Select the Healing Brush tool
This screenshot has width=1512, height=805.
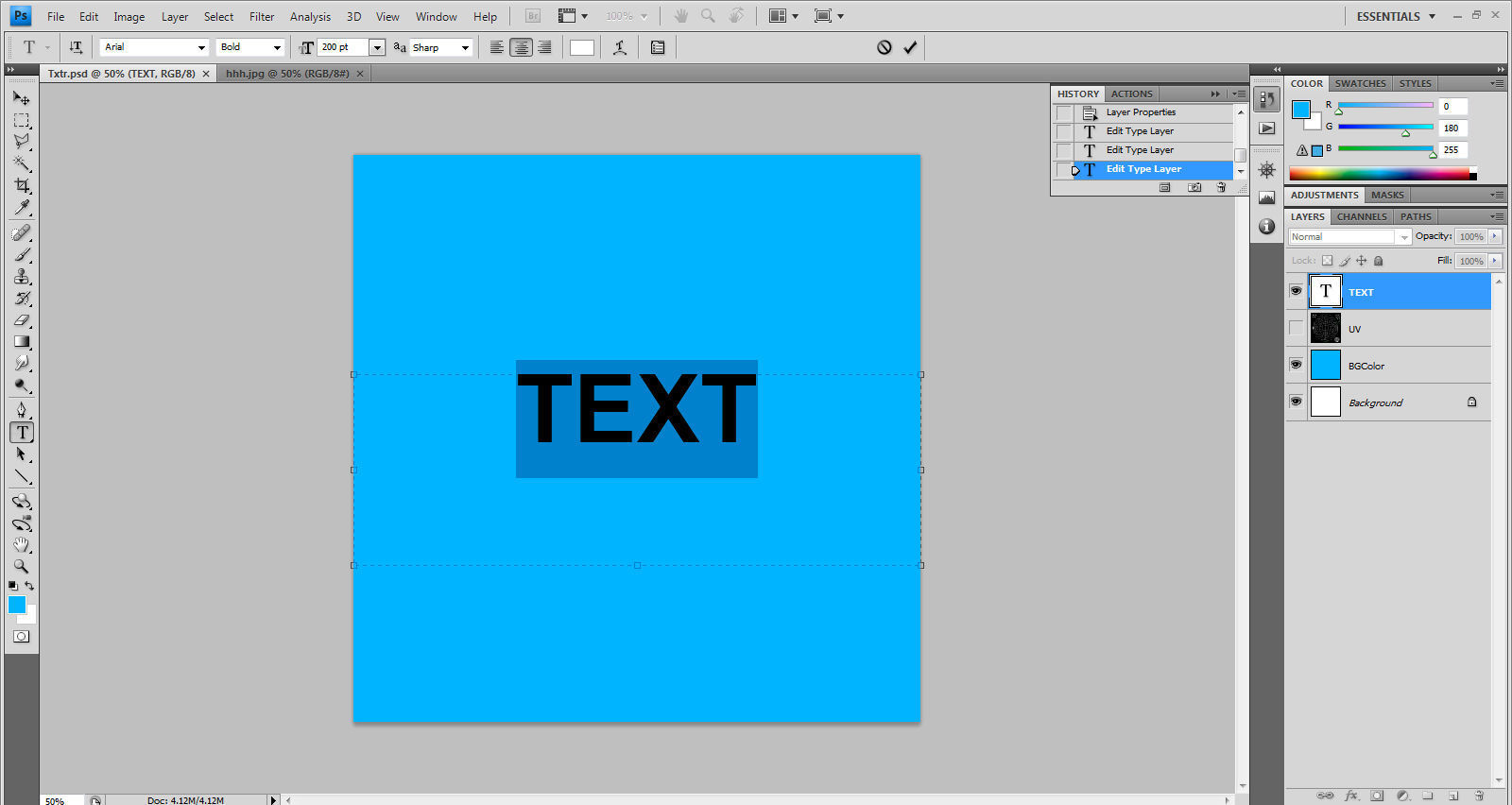pyautogui.click(x=22, y=232)
